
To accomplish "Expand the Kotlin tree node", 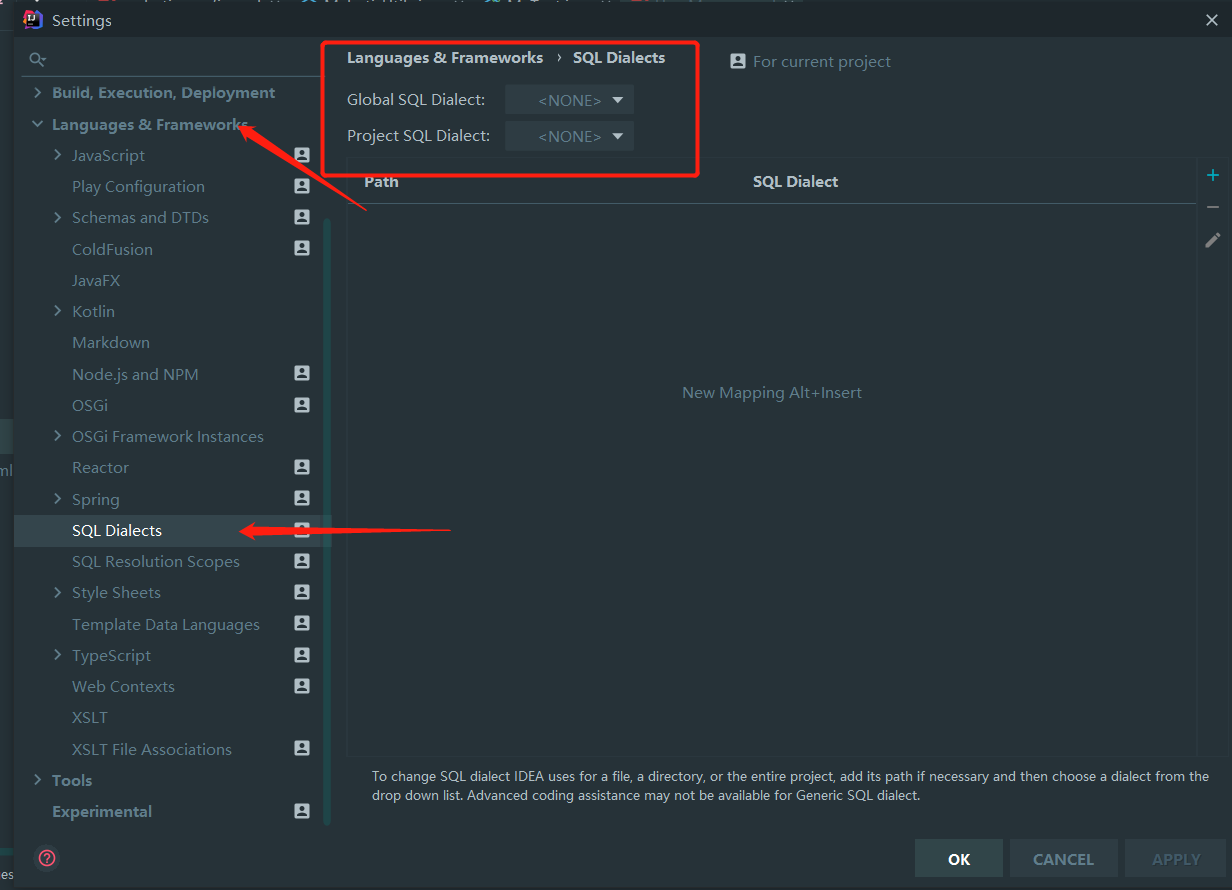I will [58, 311].
